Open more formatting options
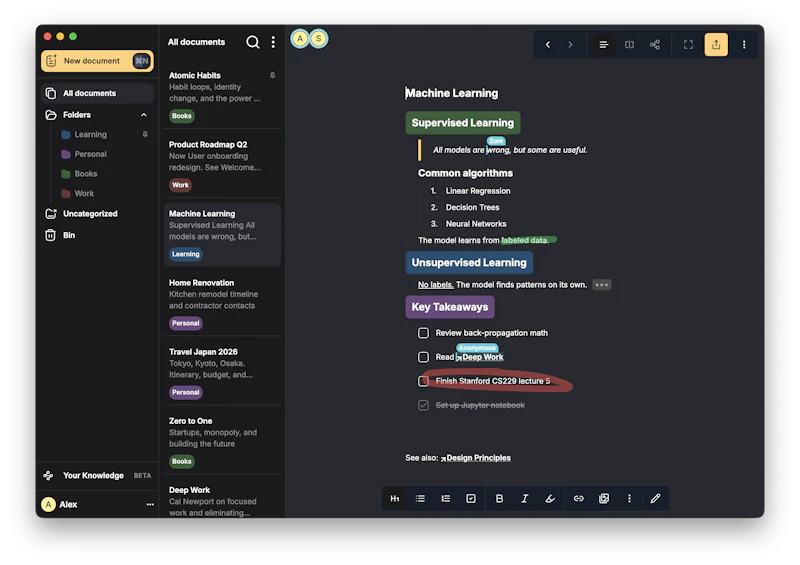The image size is (800, 565). [629, 499]
